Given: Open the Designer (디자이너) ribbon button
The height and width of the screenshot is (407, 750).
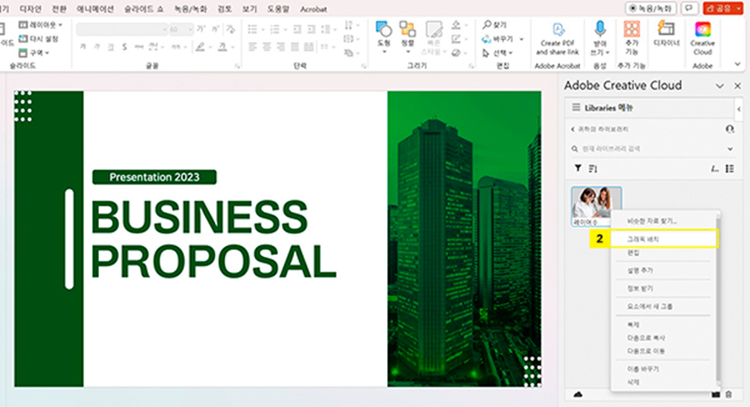Looking at the screenshot, I should click(666, 31).
